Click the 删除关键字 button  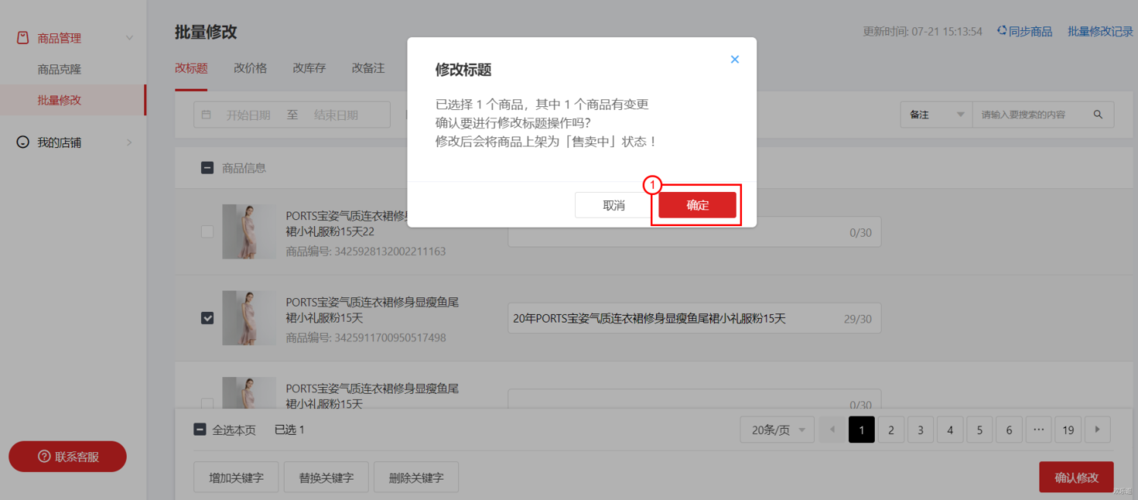pyautogui.click(x=416, y=478)
